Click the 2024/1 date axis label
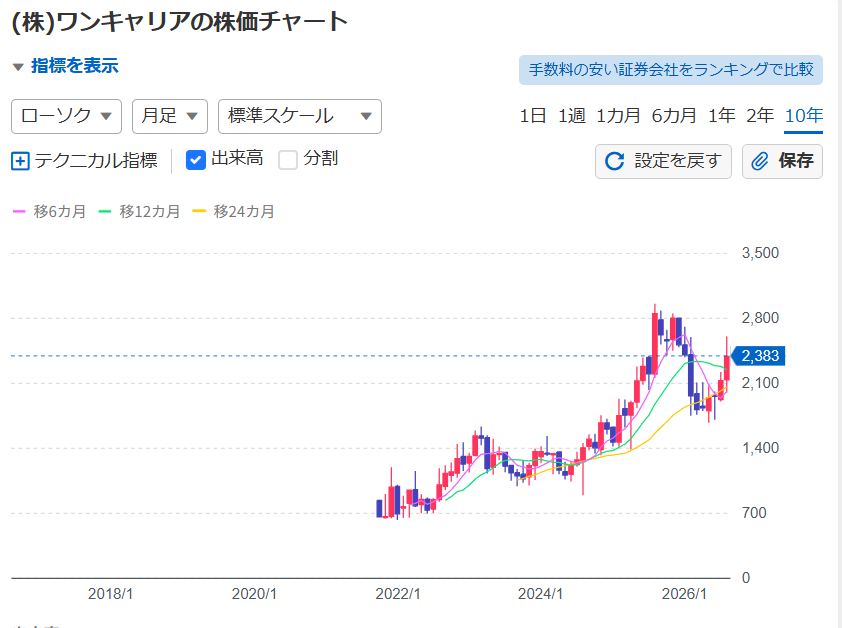Image resolution: width=842 pixels, height=628 pixels. [x=540, y=594]
